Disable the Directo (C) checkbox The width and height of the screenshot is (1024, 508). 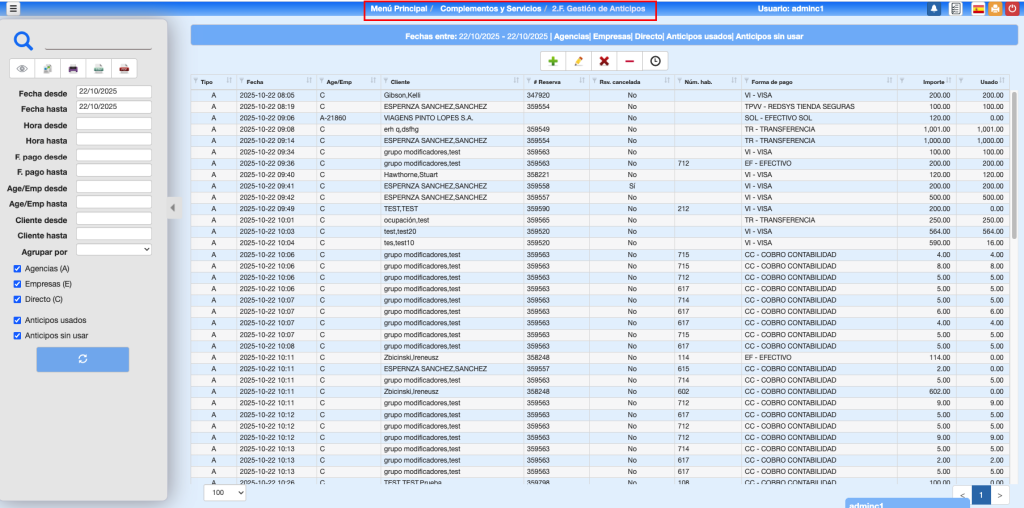click(x=17, y=298)
